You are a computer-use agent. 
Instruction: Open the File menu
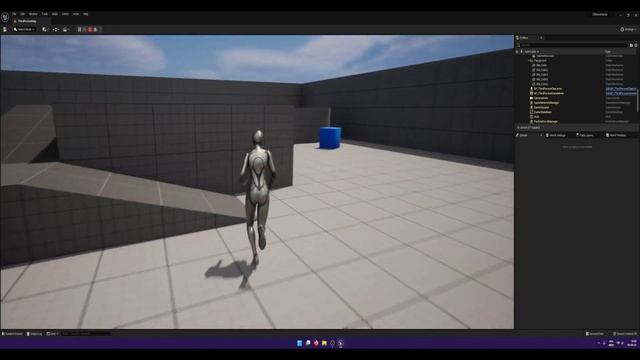click(x=14, y=14)
